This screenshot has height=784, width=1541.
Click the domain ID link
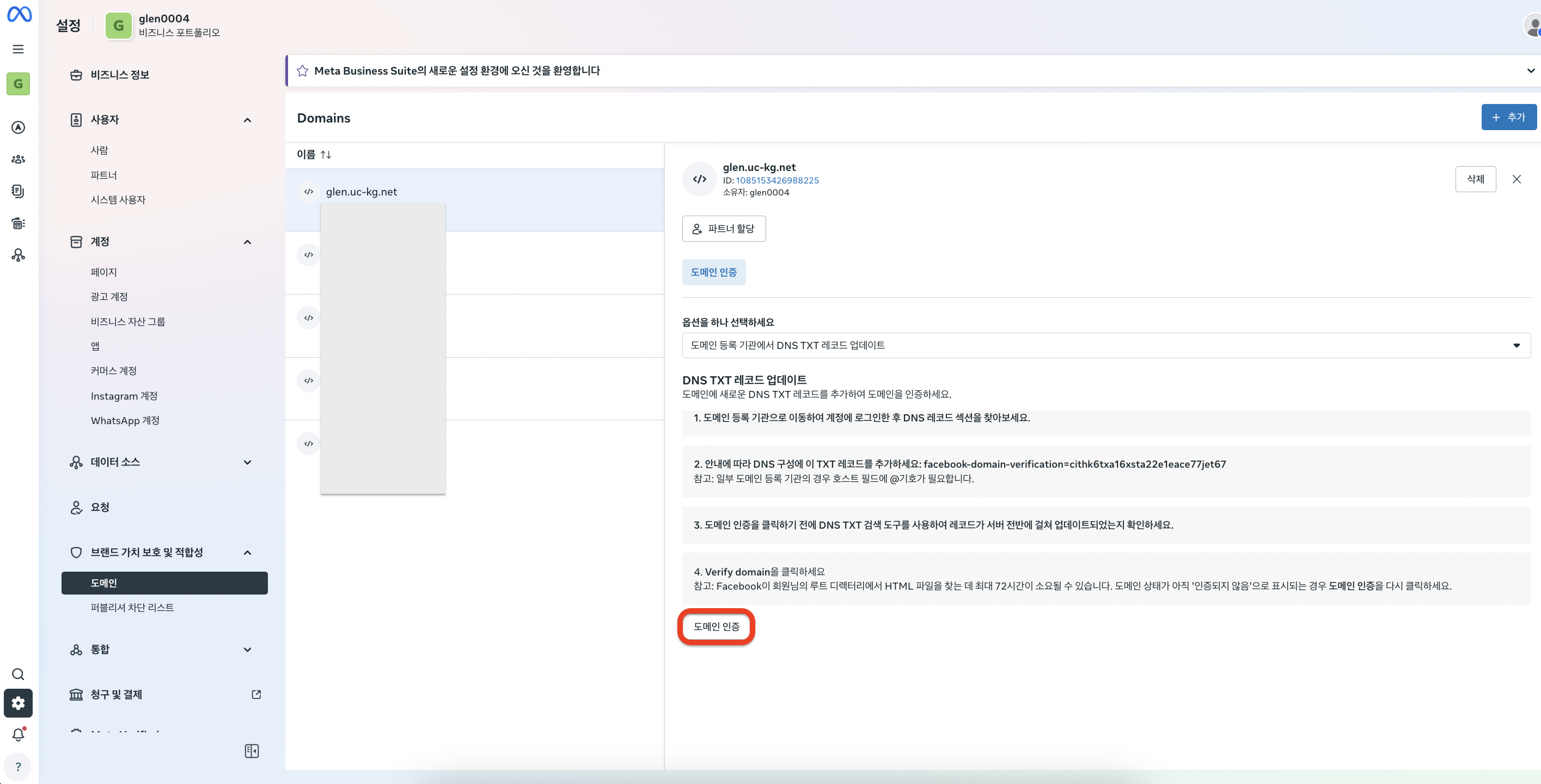click(776, 180)
